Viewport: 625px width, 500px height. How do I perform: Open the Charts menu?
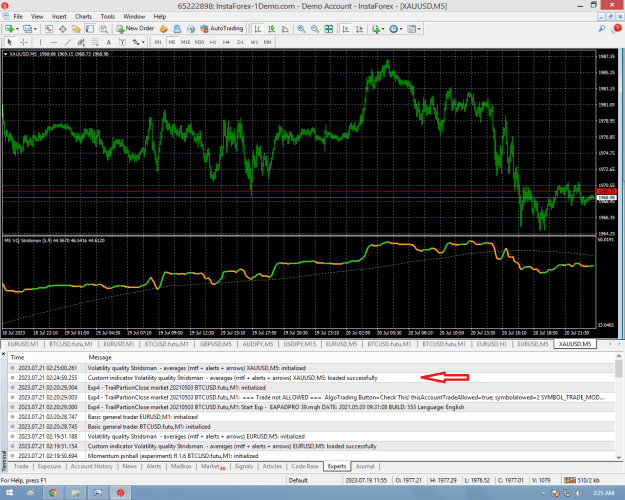coord(83,16)
